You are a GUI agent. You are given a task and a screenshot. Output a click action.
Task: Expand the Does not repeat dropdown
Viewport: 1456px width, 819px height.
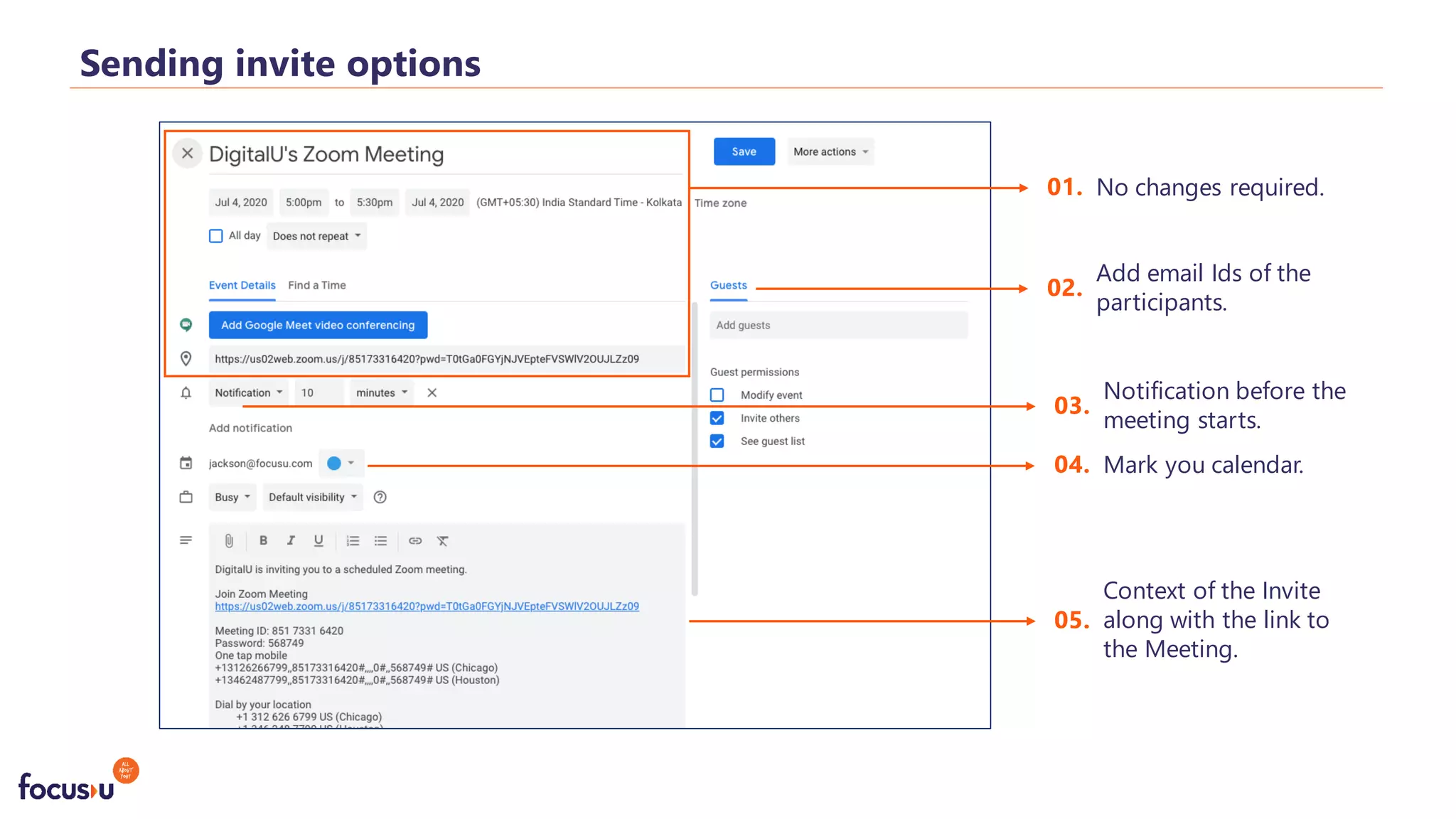coord(316,236)
